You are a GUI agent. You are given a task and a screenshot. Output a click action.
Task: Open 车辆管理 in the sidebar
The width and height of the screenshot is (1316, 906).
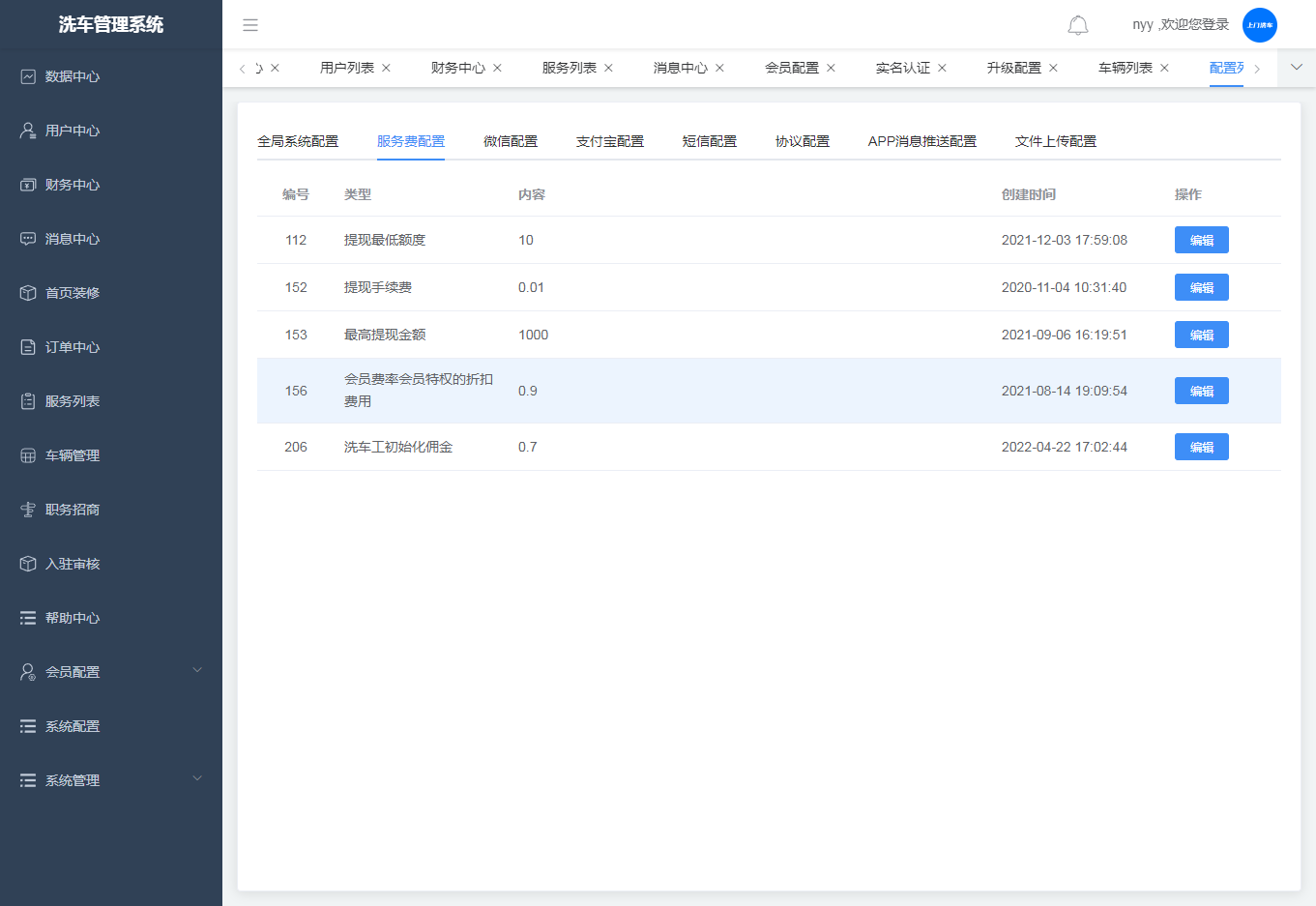tap(73, 455)
